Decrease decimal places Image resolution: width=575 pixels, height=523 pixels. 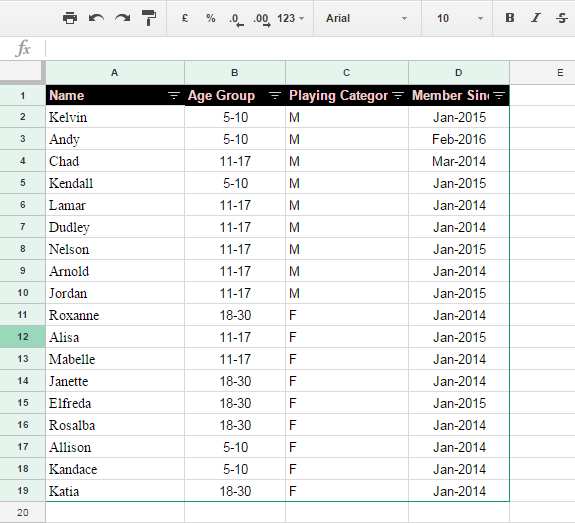[236, 19]
